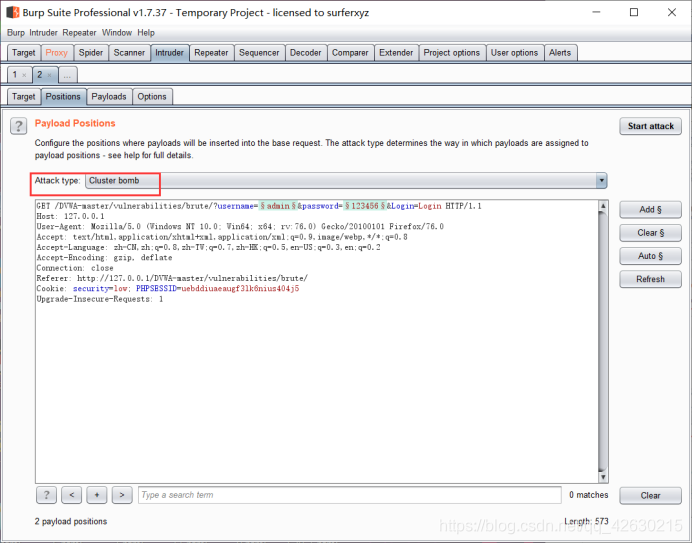Click the 'Connection: close' line
692x544 pixels.
point(75,268)
